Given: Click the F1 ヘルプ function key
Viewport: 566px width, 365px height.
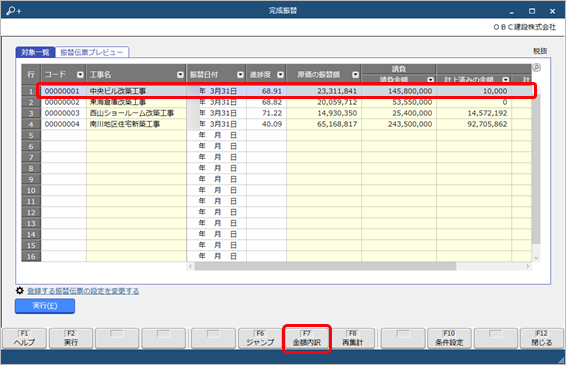Looking at the screenshot, I should (25, 338).
